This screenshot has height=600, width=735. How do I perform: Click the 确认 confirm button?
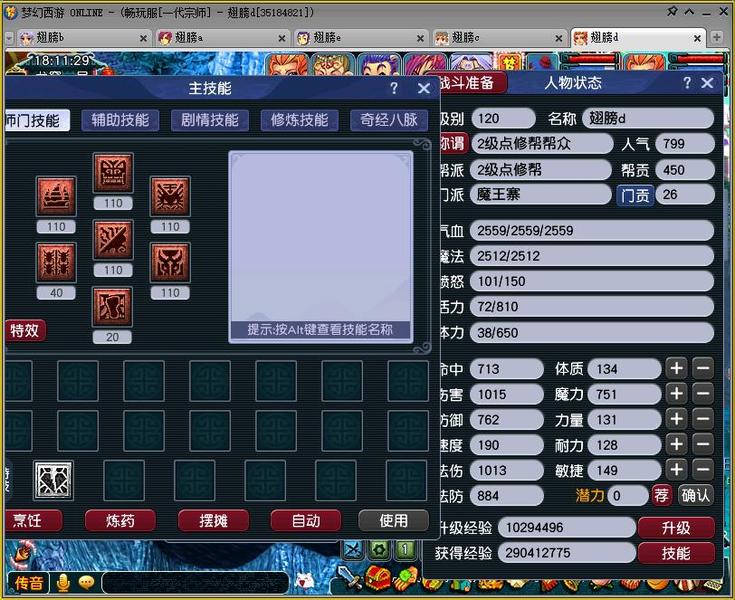(696, 495)
